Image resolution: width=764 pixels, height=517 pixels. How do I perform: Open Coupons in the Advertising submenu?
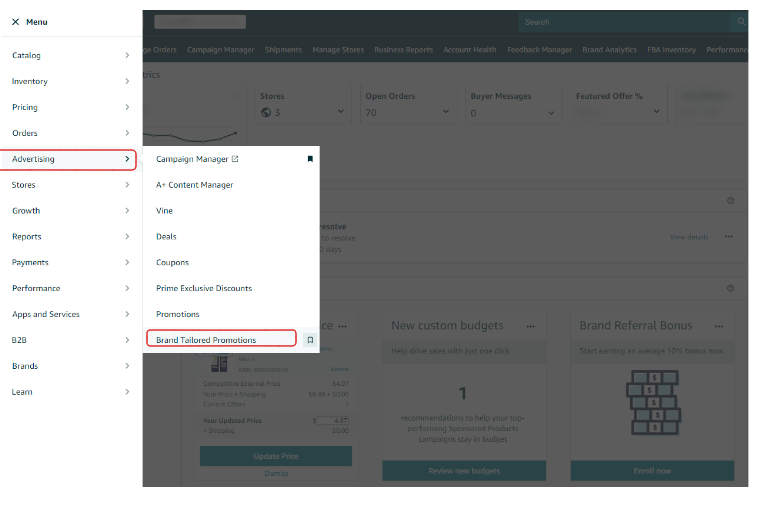[x=172, y=263]
